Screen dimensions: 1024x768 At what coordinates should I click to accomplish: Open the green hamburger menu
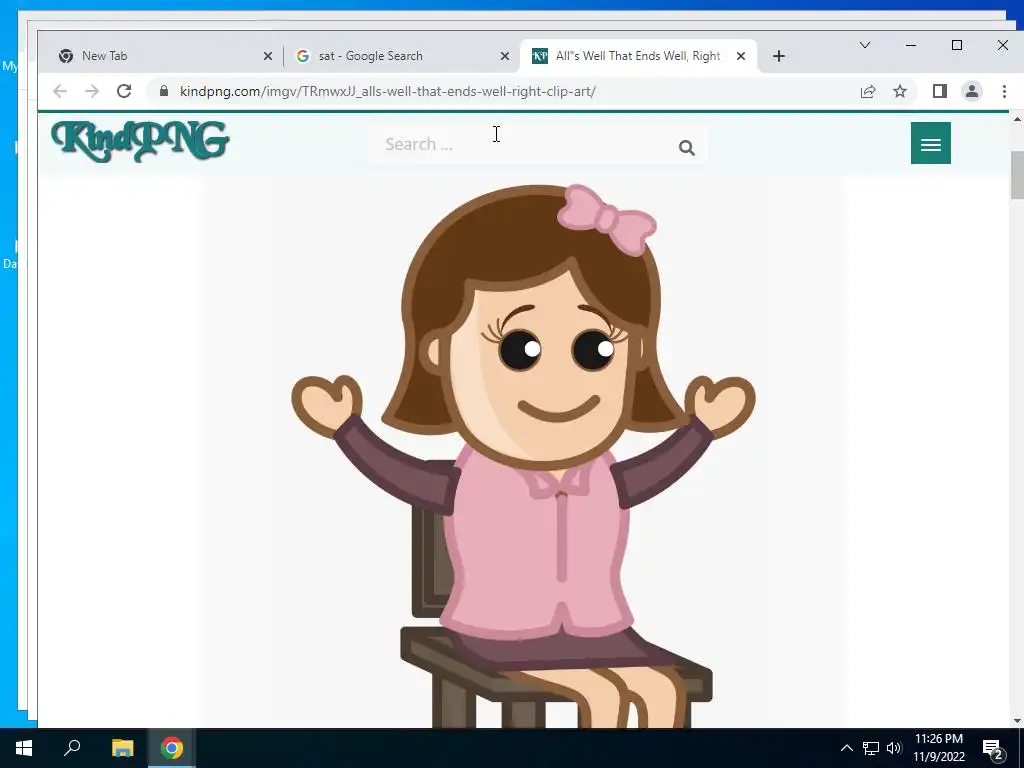[931, 143]
